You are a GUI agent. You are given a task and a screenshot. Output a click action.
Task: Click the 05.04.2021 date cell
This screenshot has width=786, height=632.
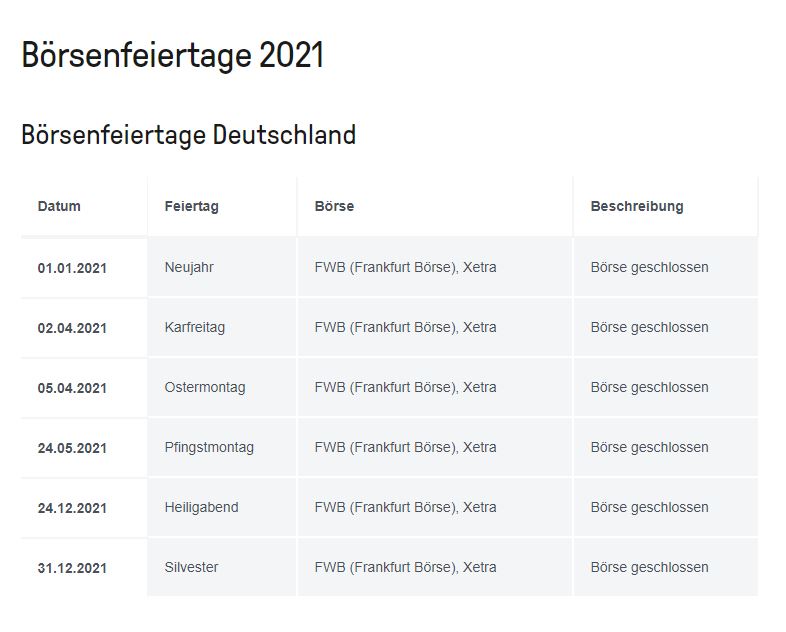(x=72, y=388)
